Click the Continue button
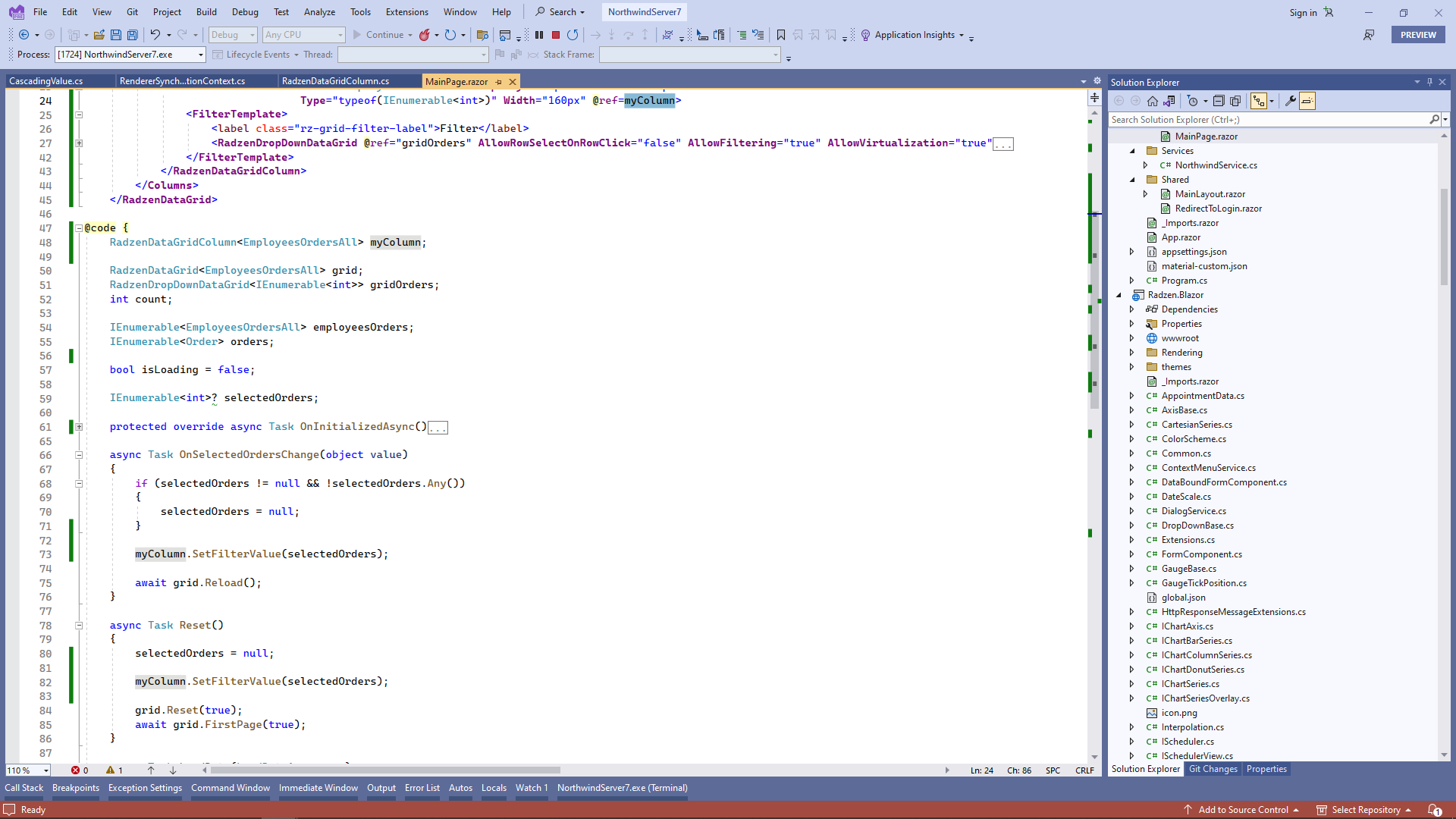The width and height of the screenshot is (1456, 819). point(378,35)
